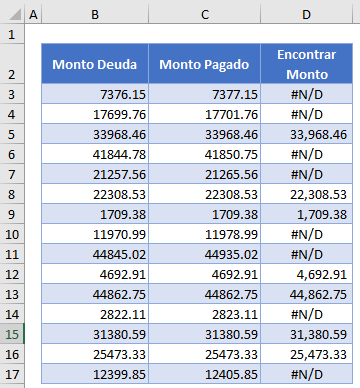
Task: Select the #N/D cell in row 14
Action: (306, 314)
